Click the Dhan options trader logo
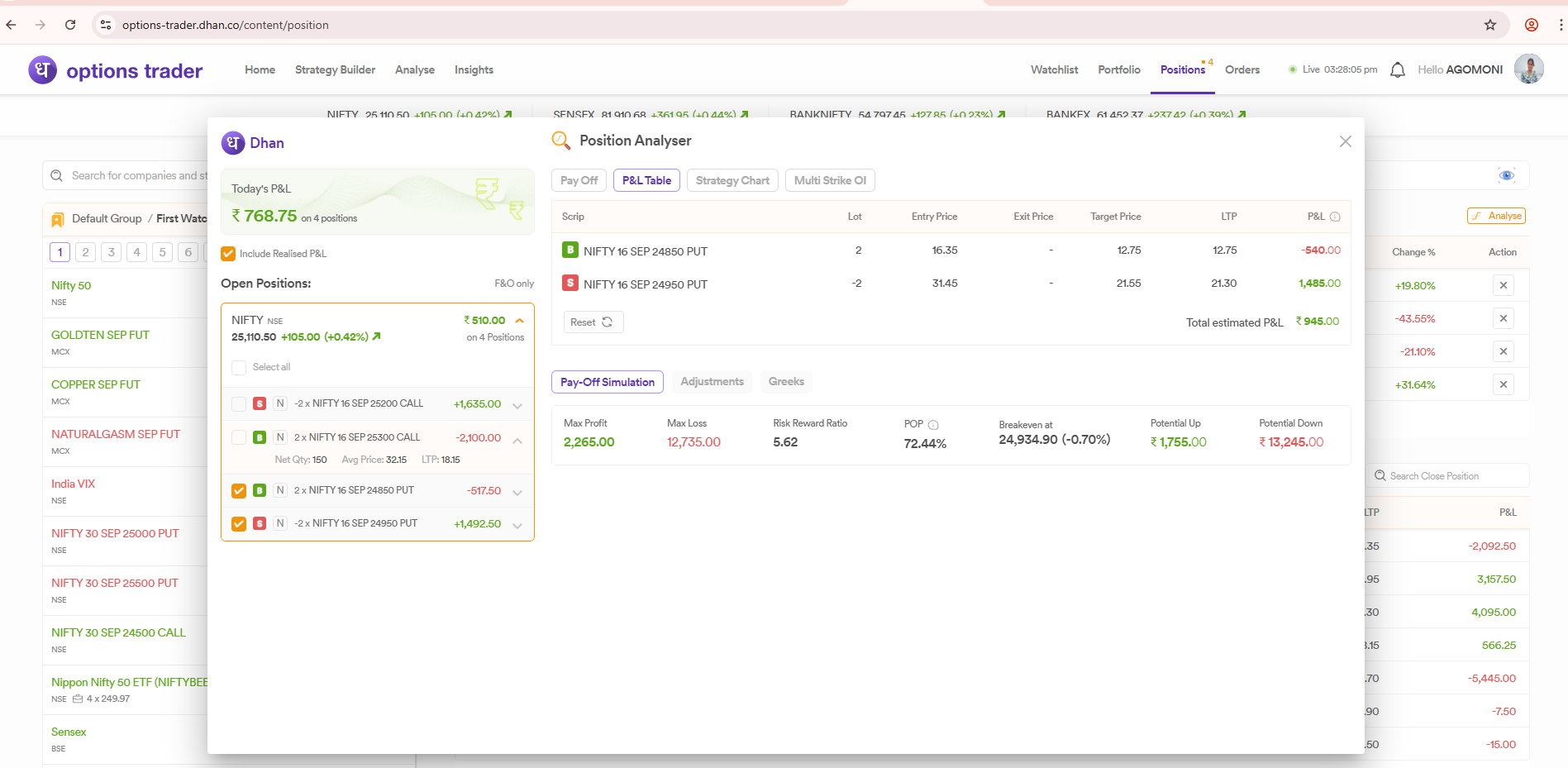The width and height of the screenshot is (1568, 768). pyautogui.click(x=116, y=70)
